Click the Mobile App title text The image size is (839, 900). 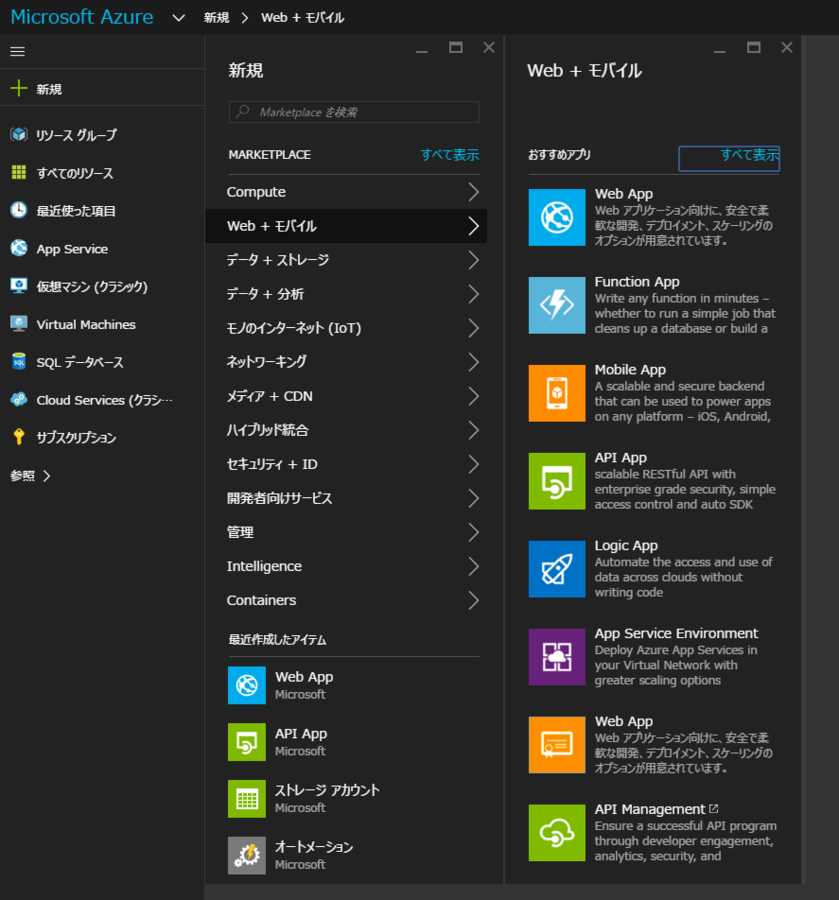point(630,370)
